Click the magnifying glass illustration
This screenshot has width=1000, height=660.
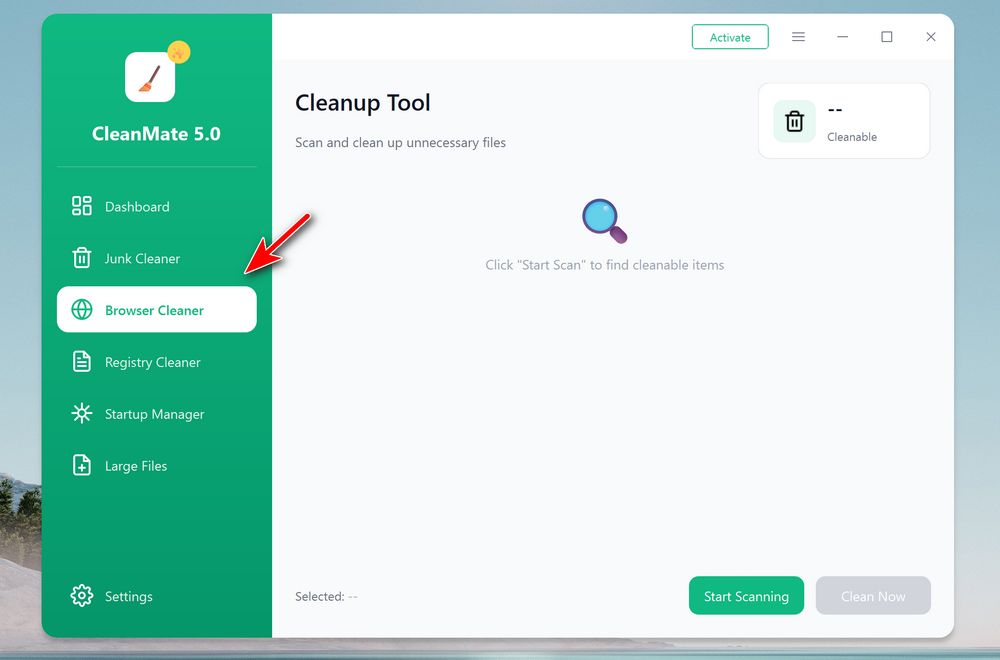tap(604, 220)
